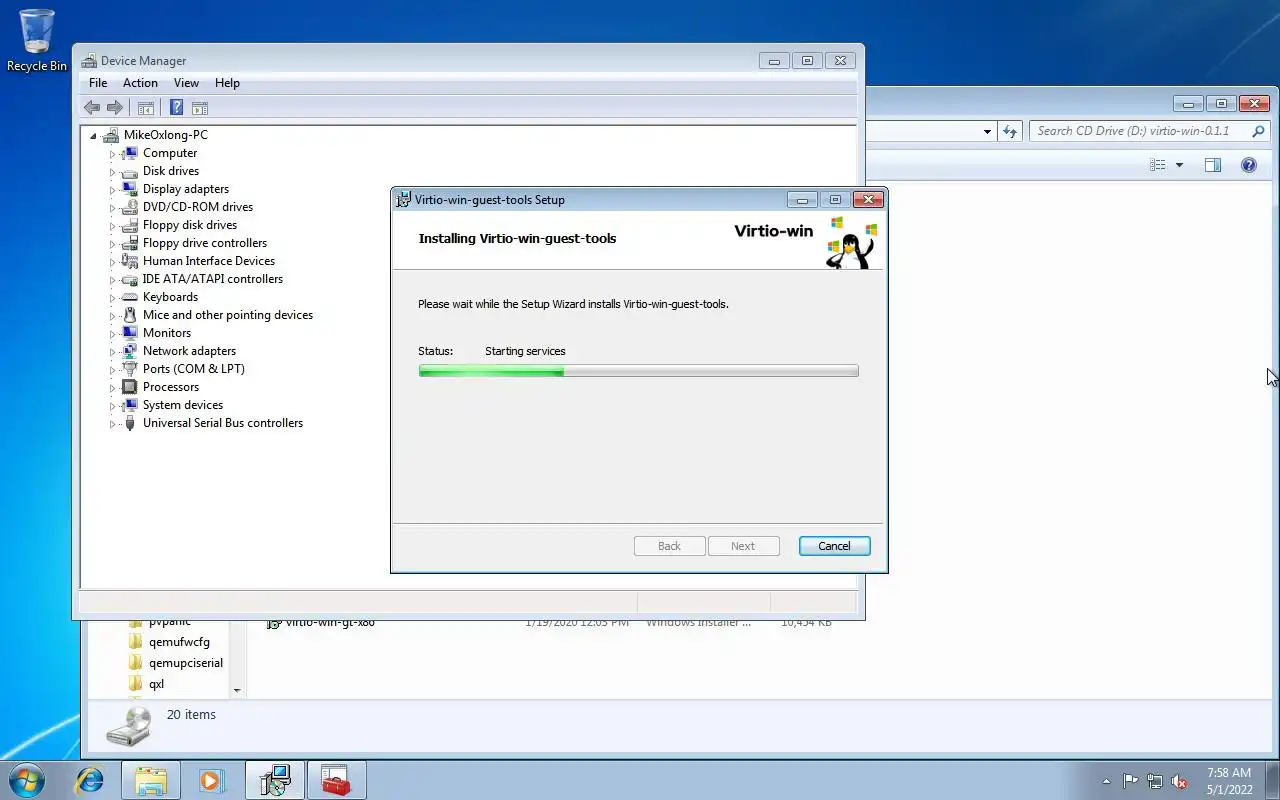Viewport: 1280px width, 800px height.
Task: Click the network tray icon
Action: click(x=1155, y=781)
